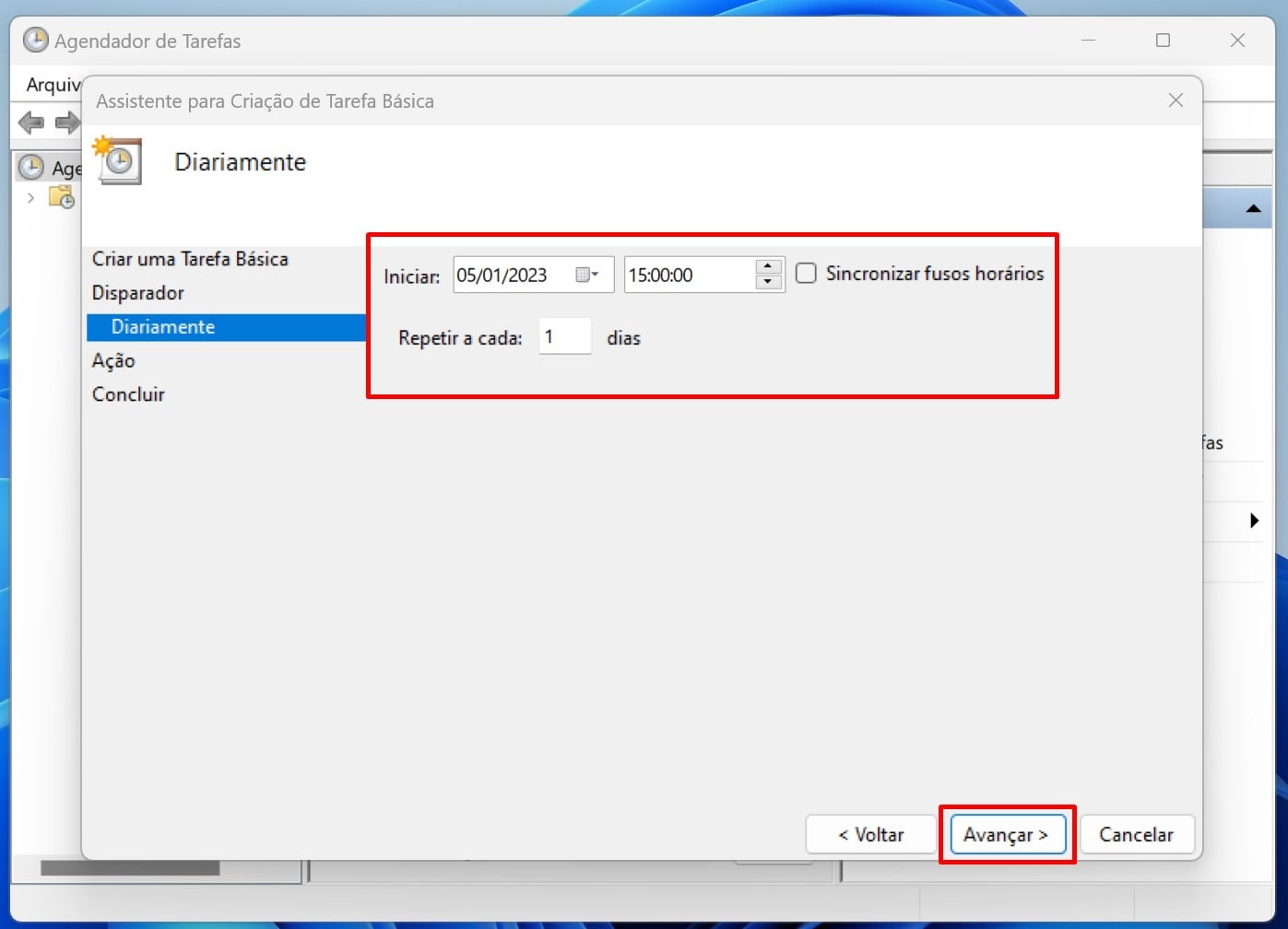Collapse the actions pane section arrow
The width and height of the screenshot is (1288, 929).
[x=1253, y=209]
